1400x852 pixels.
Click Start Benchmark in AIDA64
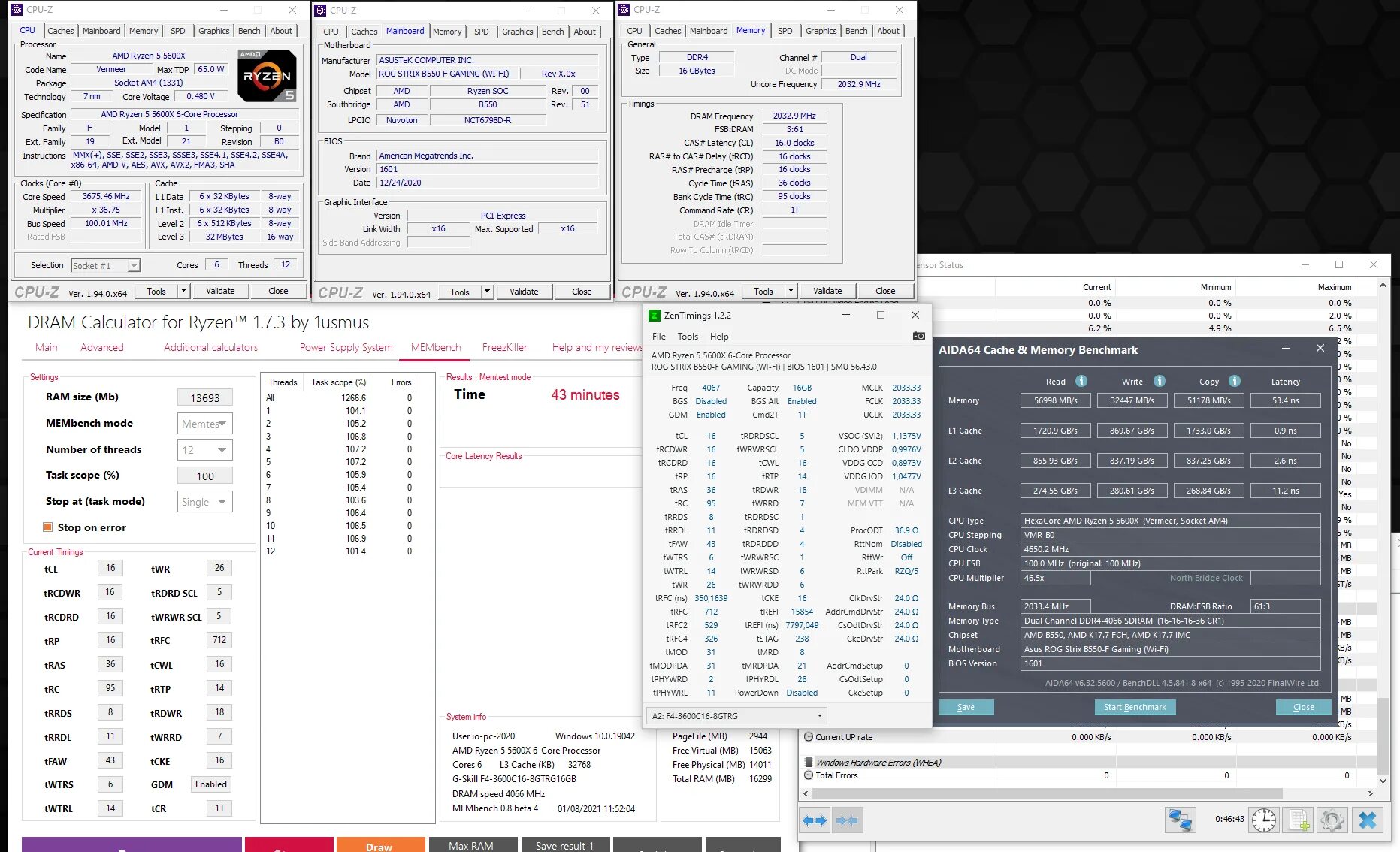1135,707
